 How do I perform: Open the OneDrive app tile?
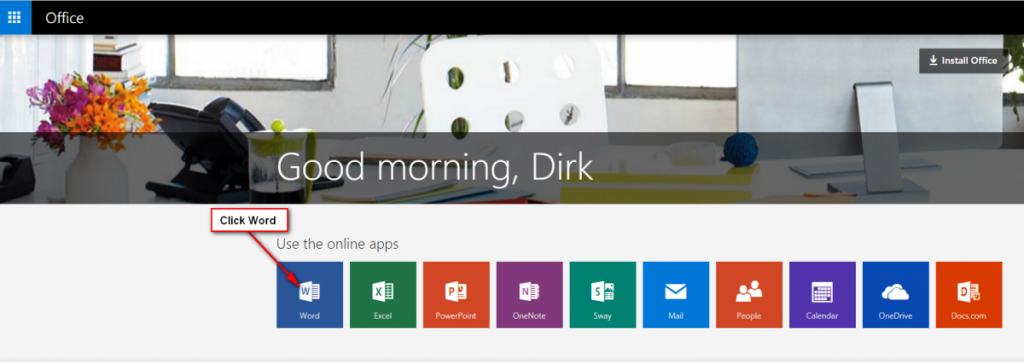(895, 295)
